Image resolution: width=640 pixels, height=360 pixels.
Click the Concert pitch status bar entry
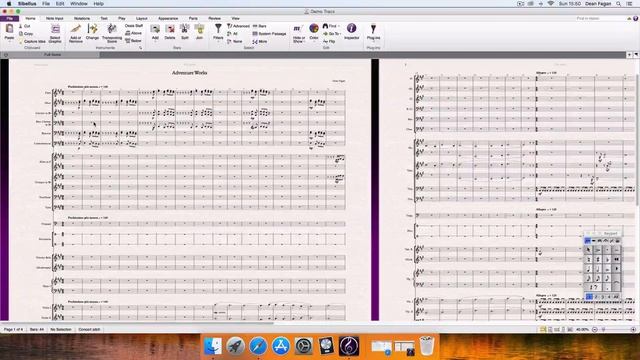click(89, 329)
